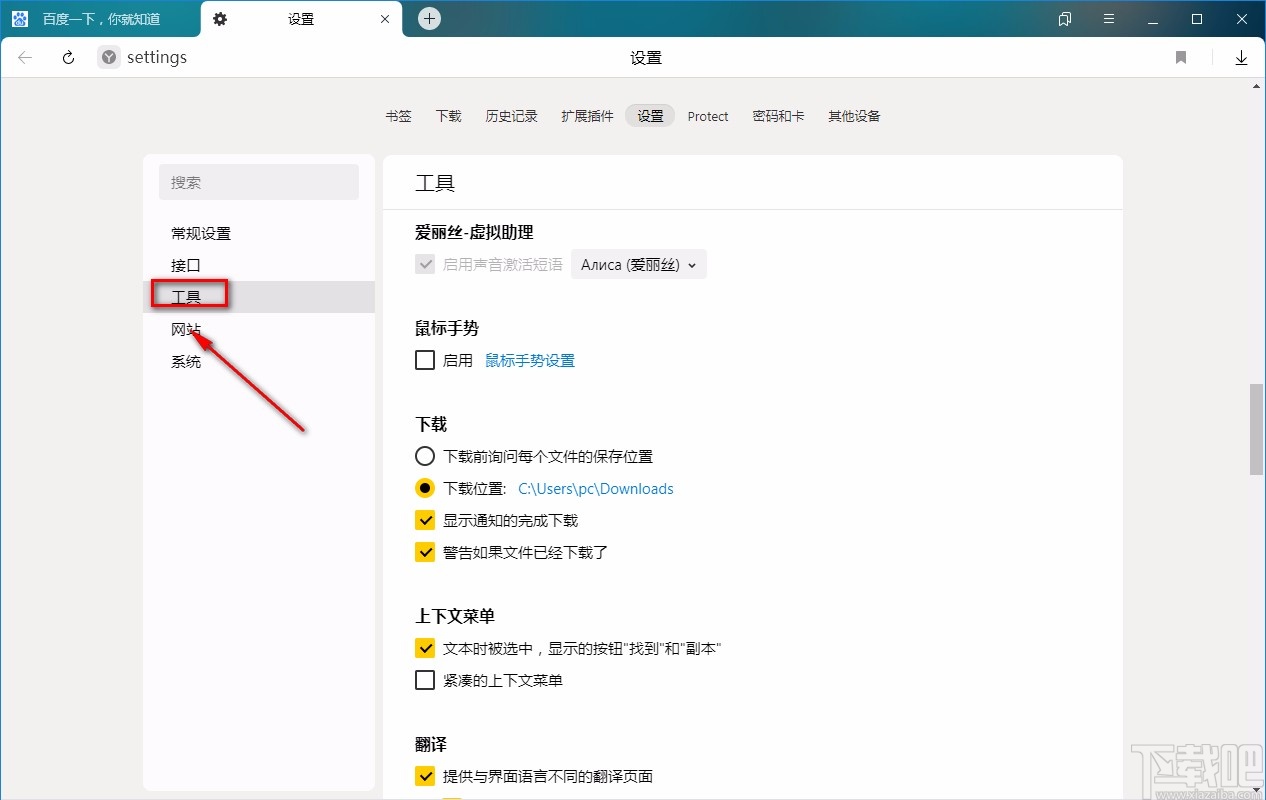
Task: Switch to the 密码和卡 section
Action: pos(779,116)
